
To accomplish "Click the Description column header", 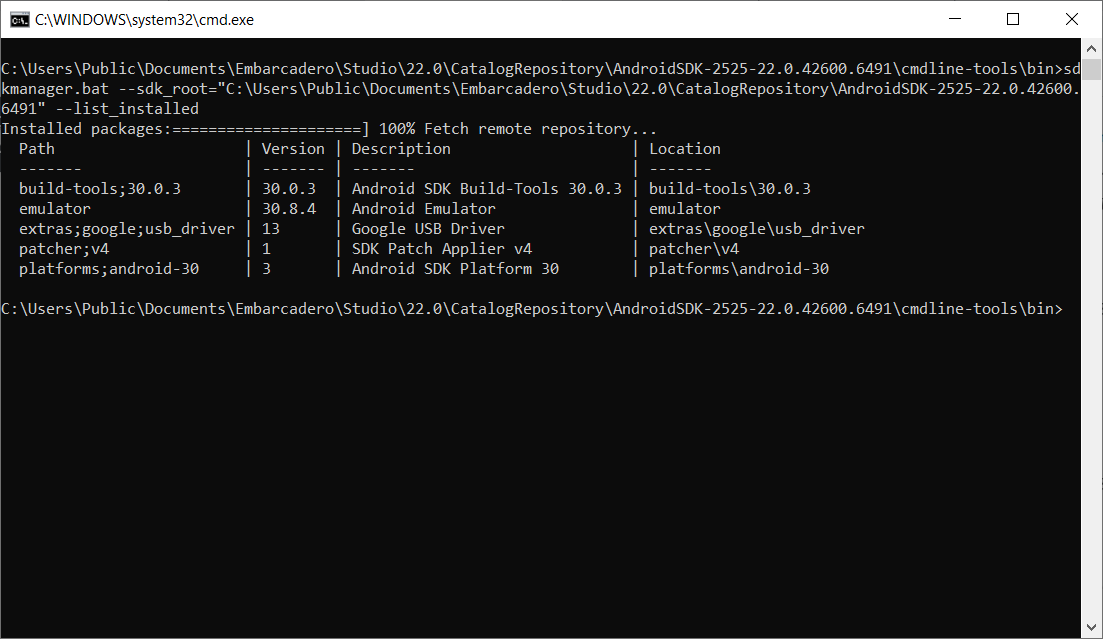I will pyautogui.click(x=401, y=149).
